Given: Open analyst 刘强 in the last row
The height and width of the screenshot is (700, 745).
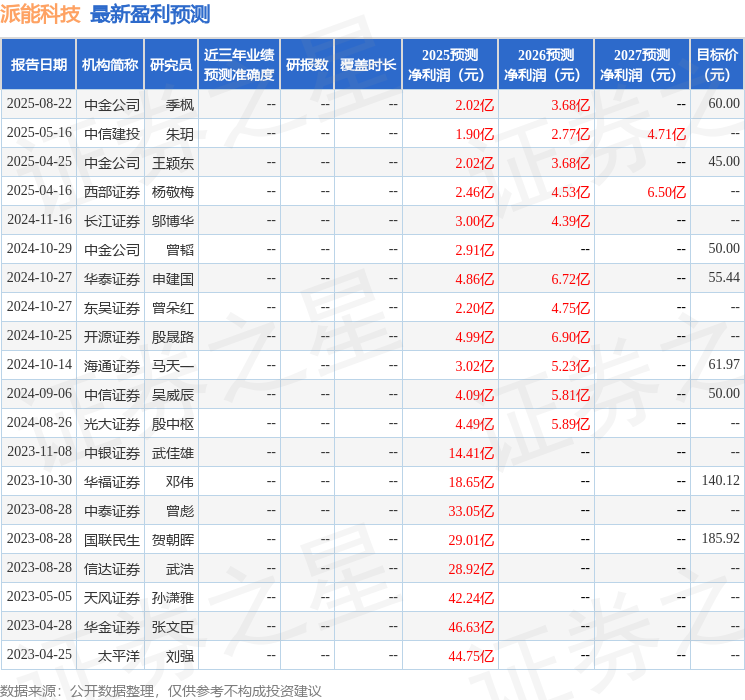Looking at the screenshot, I should (180, 656).
